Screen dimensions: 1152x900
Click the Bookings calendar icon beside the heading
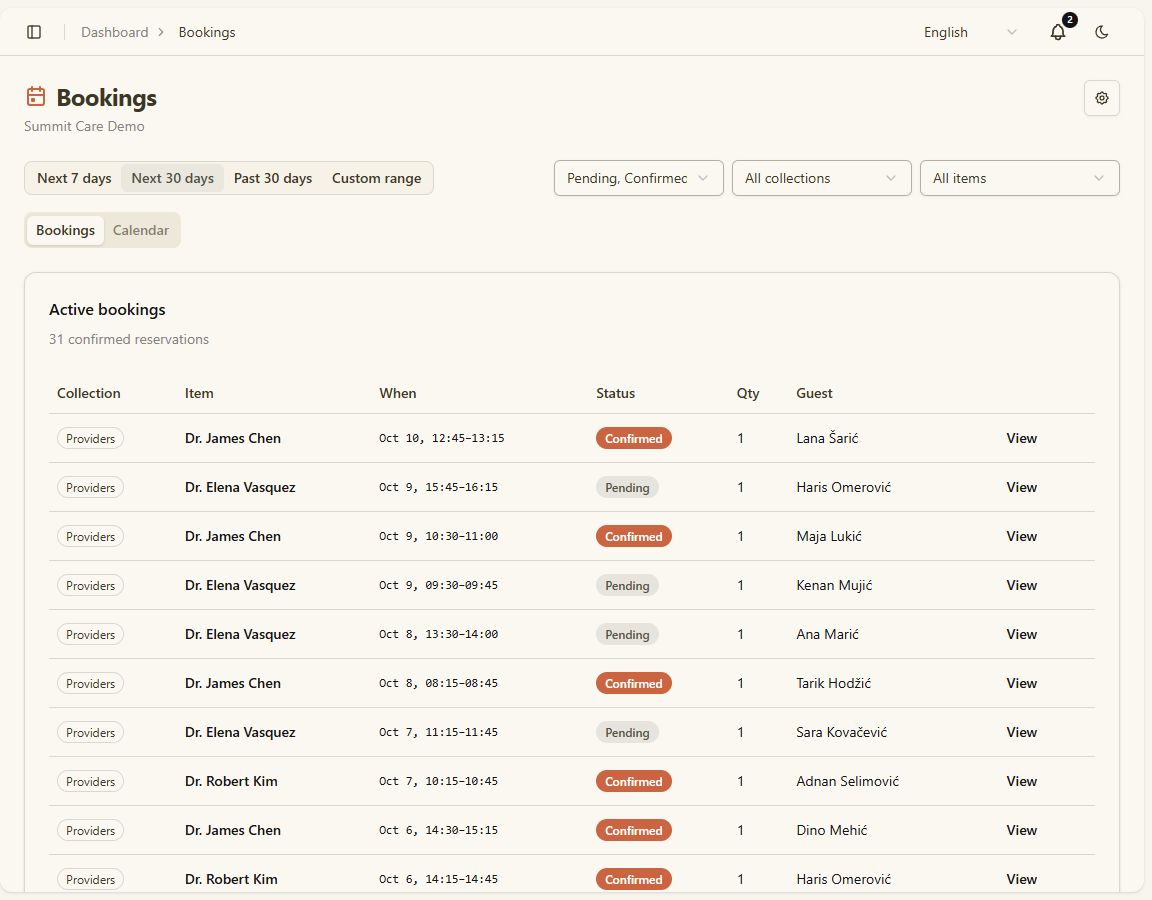coord(35,96)
